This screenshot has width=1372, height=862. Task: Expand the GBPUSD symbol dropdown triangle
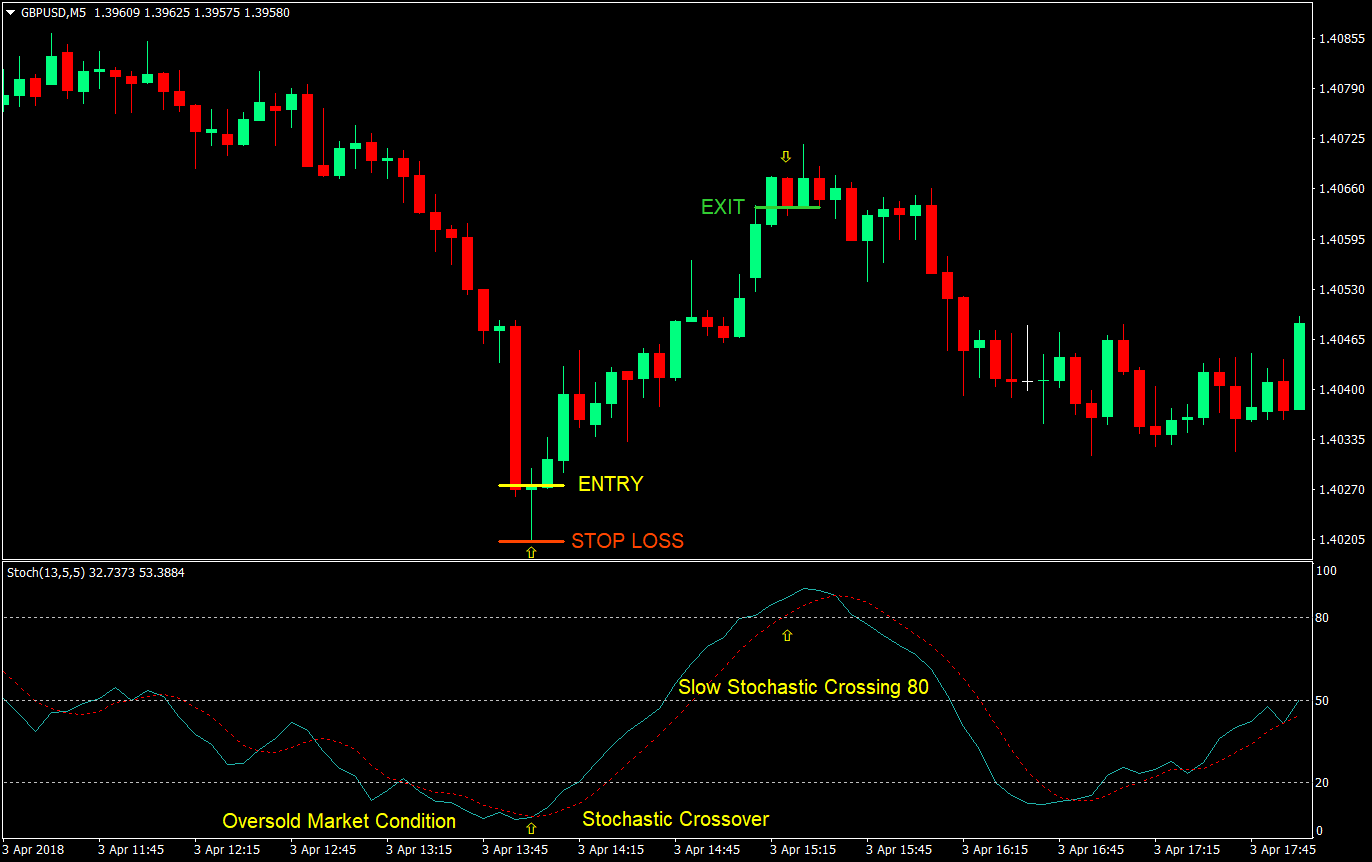point(9,13)
